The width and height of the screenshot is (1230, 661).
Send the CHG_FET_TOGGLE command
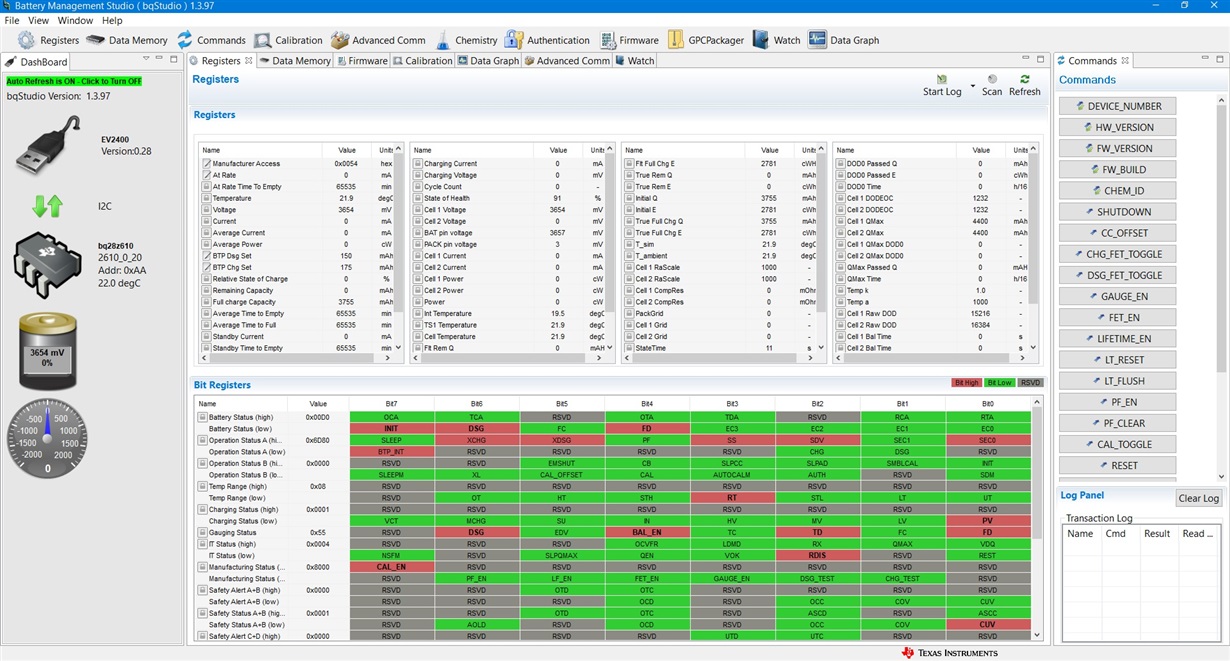(x=1117, y=254)
